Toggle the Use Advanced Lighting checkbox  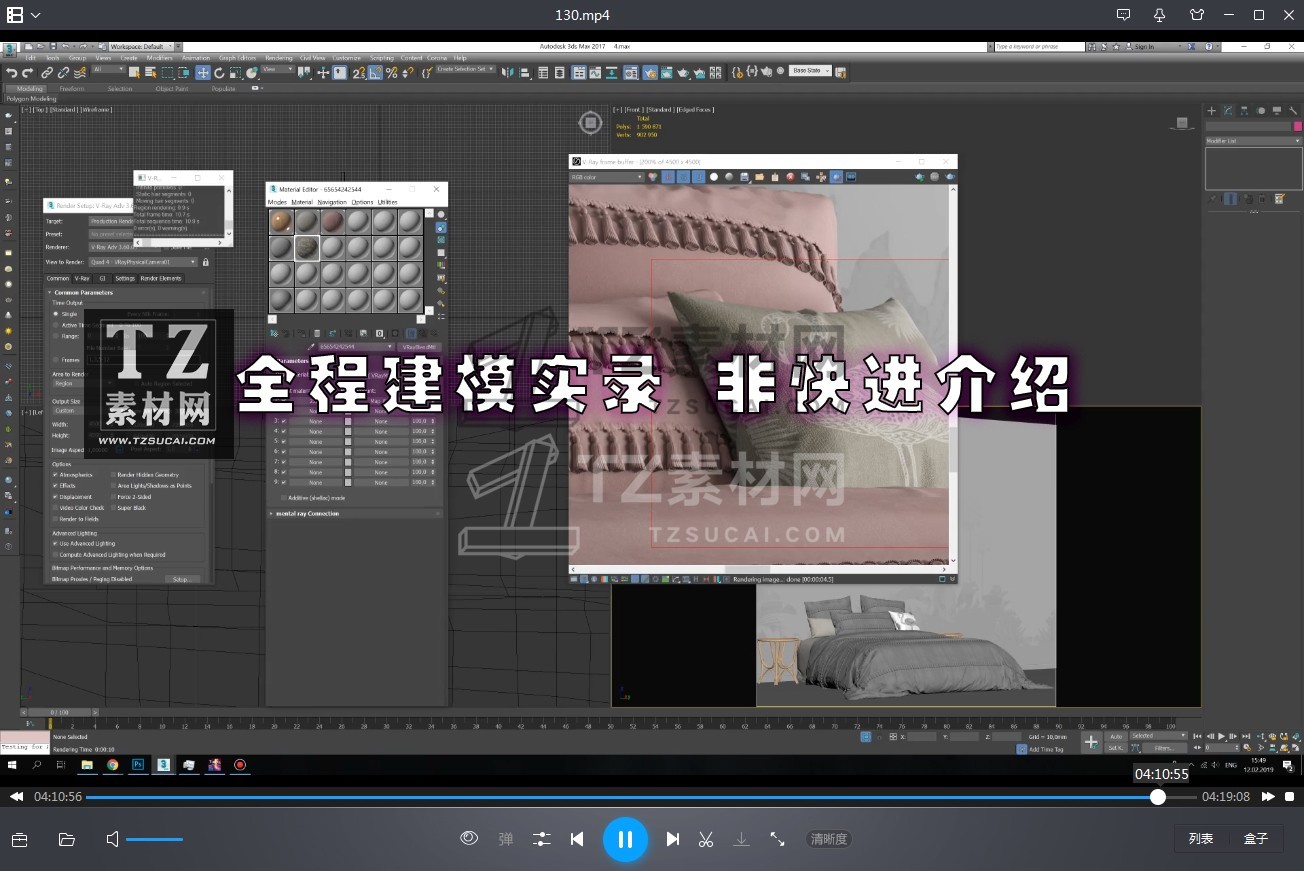pos(55,543)
